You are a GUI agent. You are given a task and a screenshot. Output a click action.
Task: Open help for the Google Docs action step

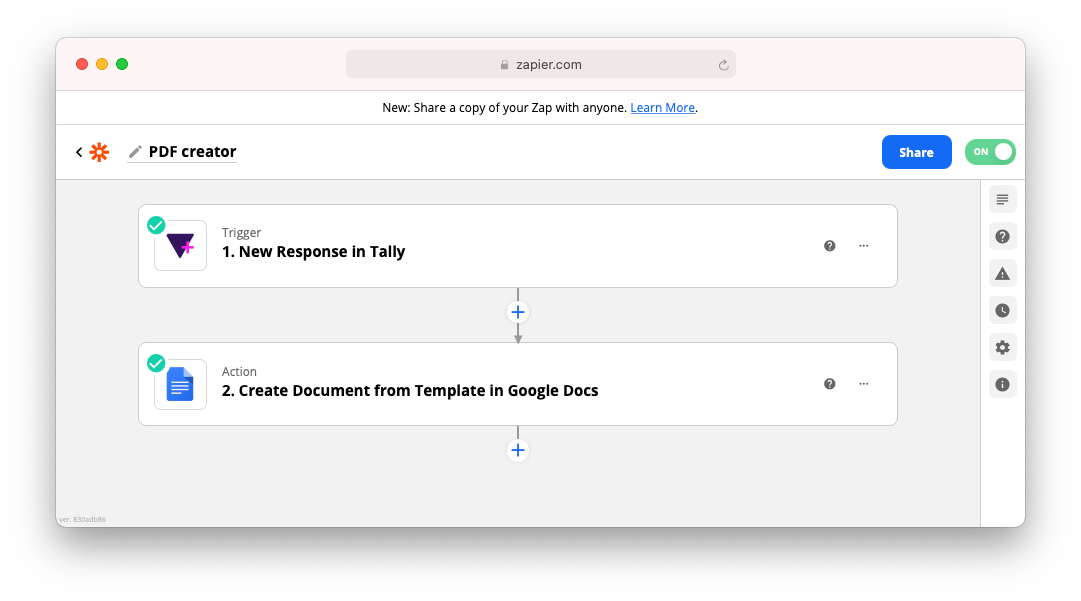[829, 384]
